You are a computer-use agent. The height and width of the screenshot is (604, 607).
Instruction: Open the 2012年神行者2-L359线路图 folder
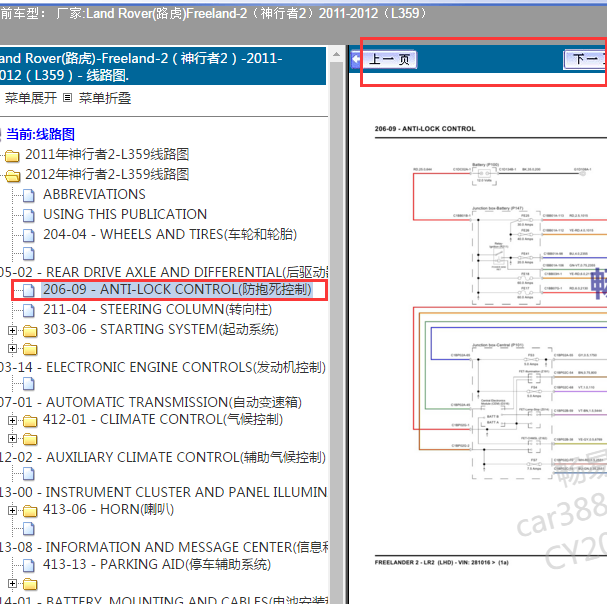click(107, 174)
